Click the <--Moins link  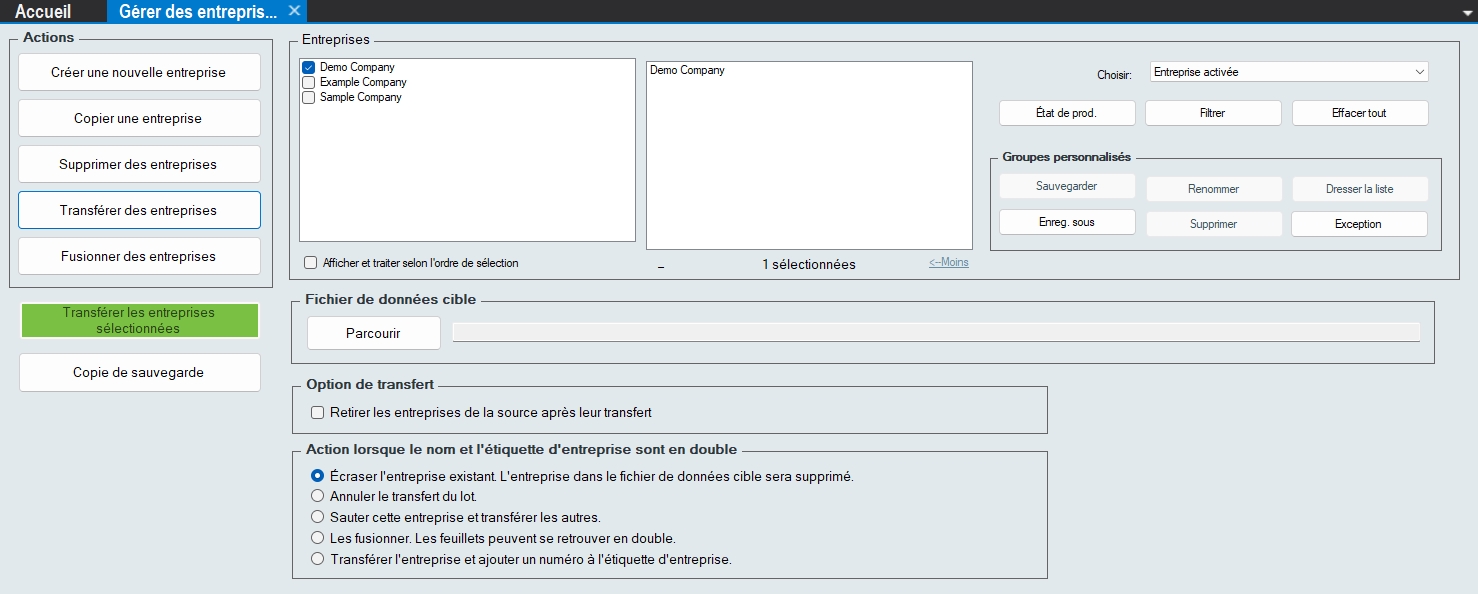click(948, 263)
